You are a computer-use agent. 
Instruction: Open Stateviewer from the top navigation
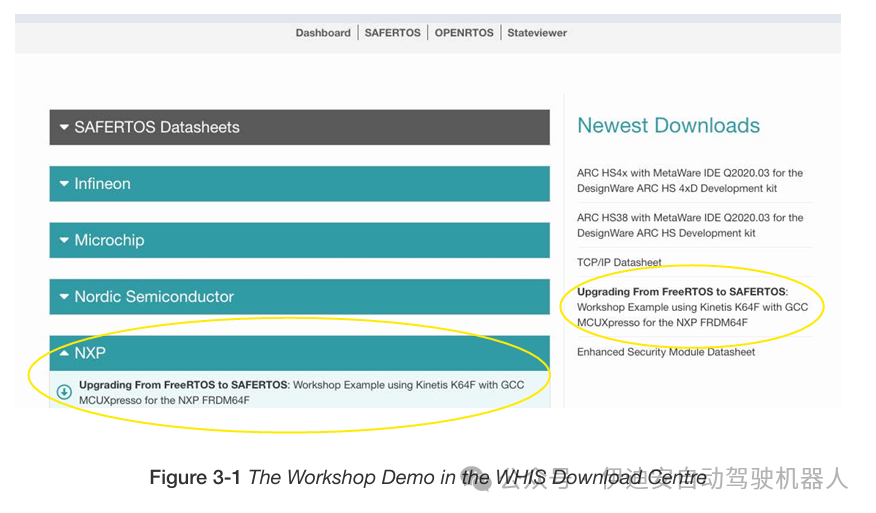537,33
